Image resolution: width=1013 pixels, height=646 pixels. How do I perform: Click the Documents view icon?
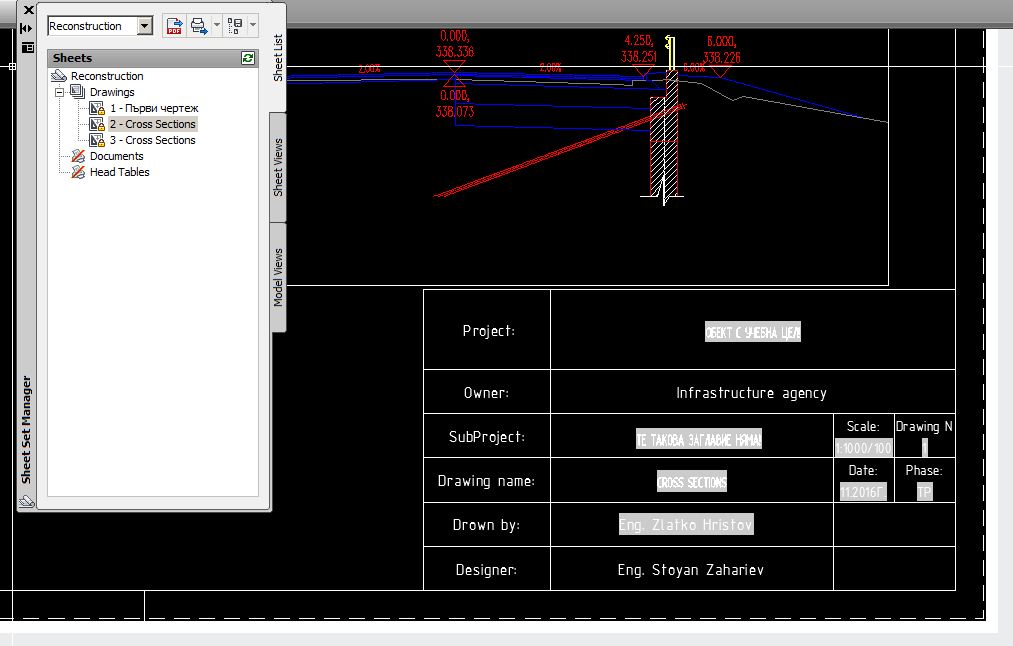(x=78, y=156)
